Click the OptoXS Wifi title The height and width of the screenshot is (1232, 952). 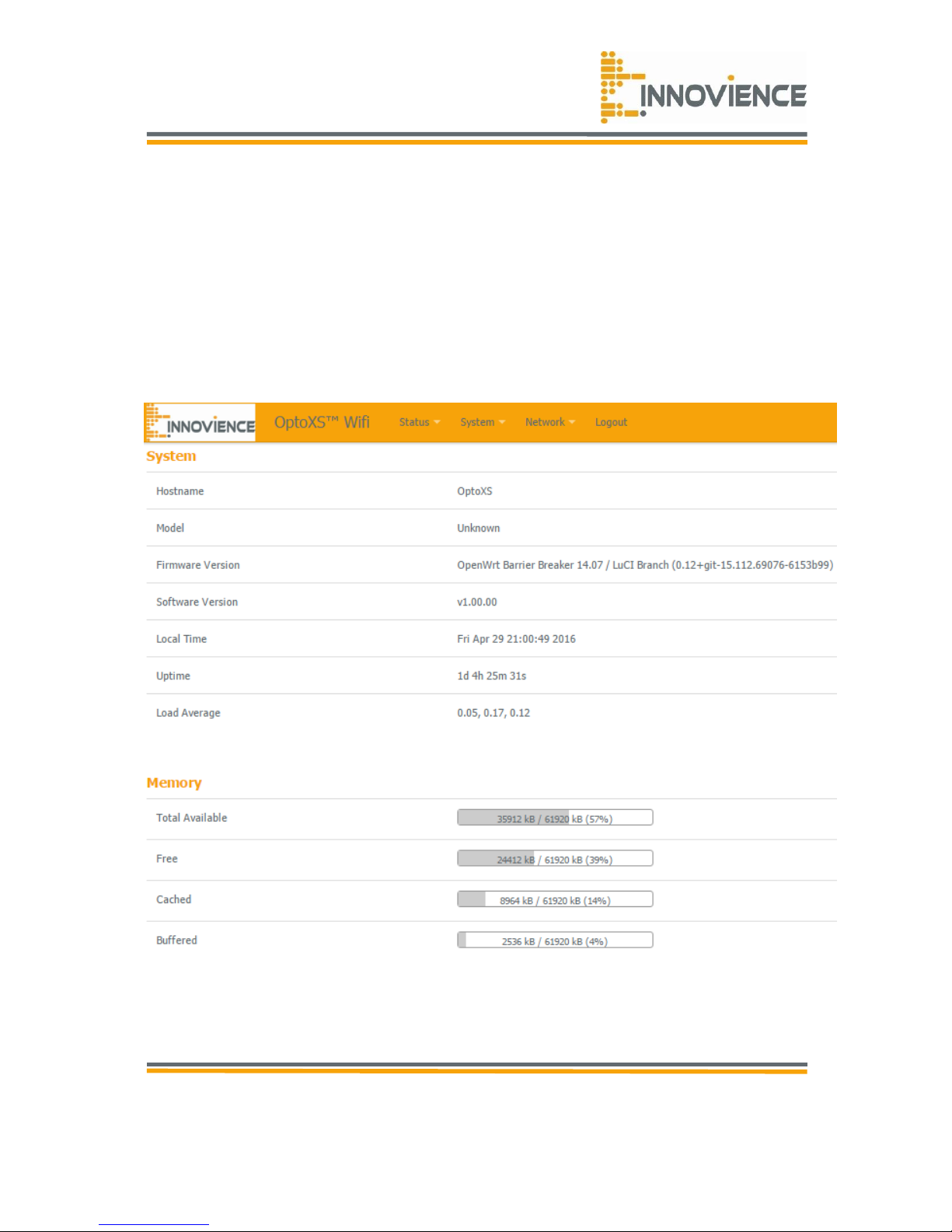point(322,422)
